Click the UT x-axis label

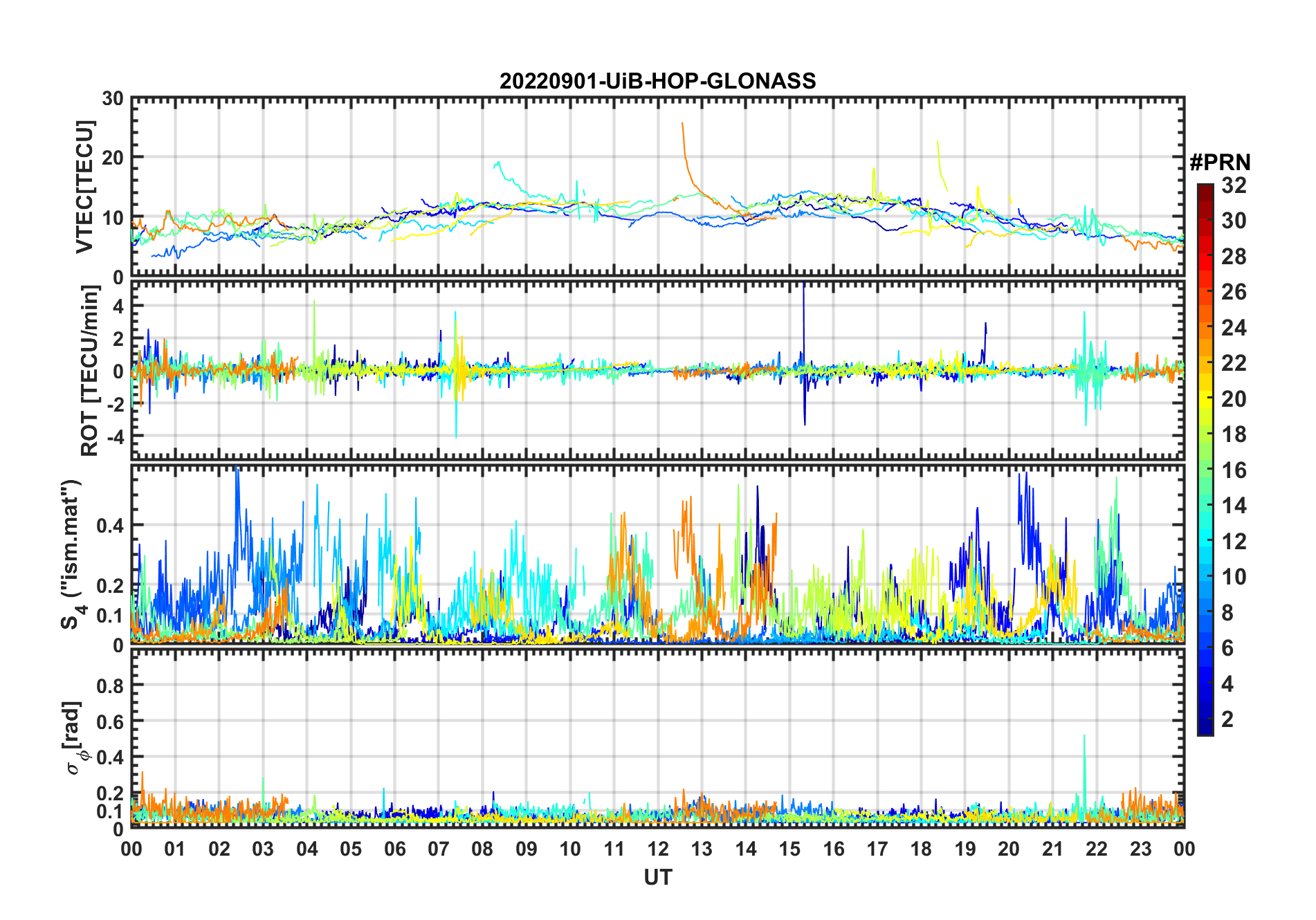[x=657, y=878]
